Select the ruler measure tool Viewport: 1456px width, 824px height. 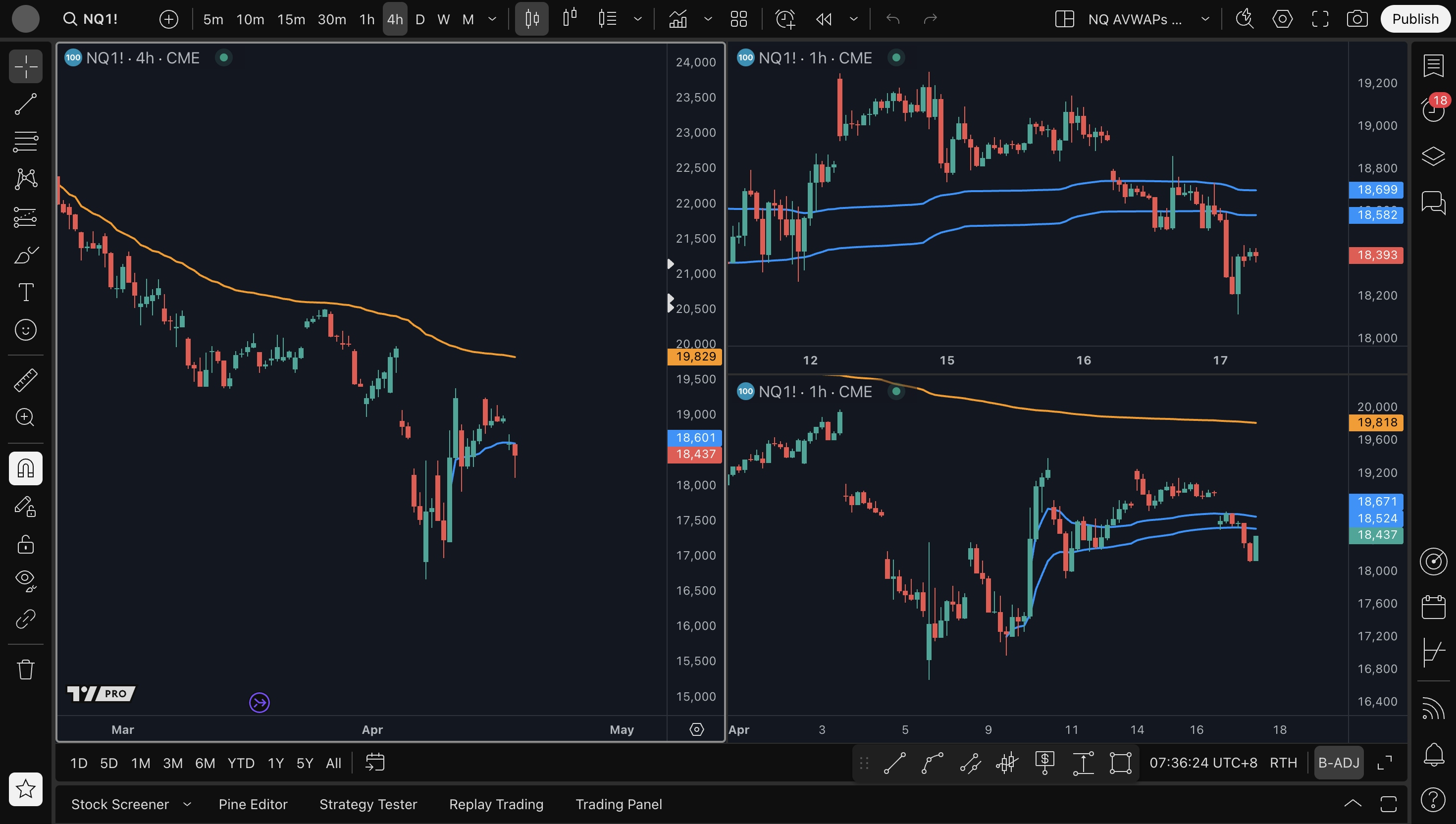tap(25, 380)
